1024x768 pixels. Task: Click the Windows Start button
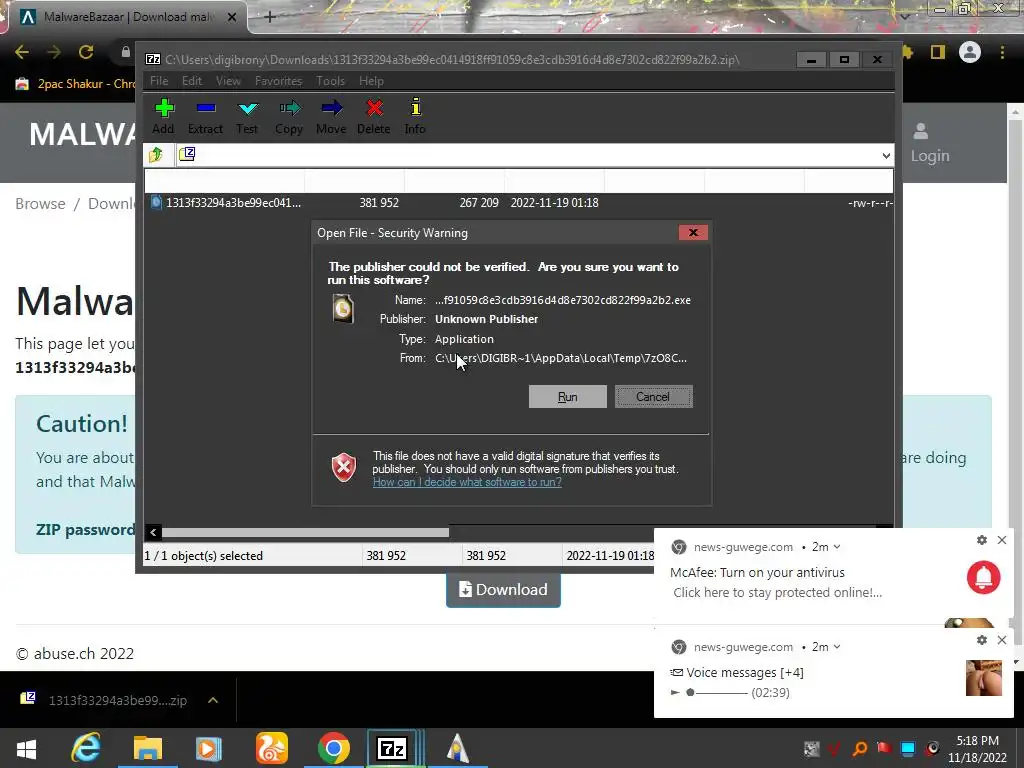pos(26,748)
